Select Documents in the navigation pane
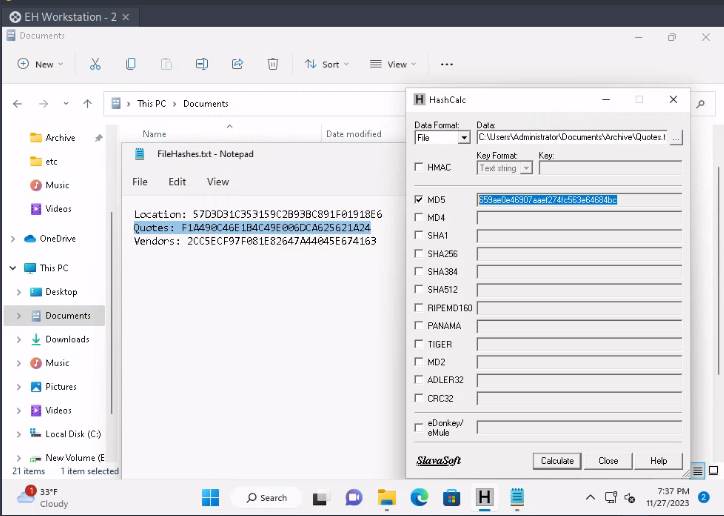The image size is (724, 516). 67,316
